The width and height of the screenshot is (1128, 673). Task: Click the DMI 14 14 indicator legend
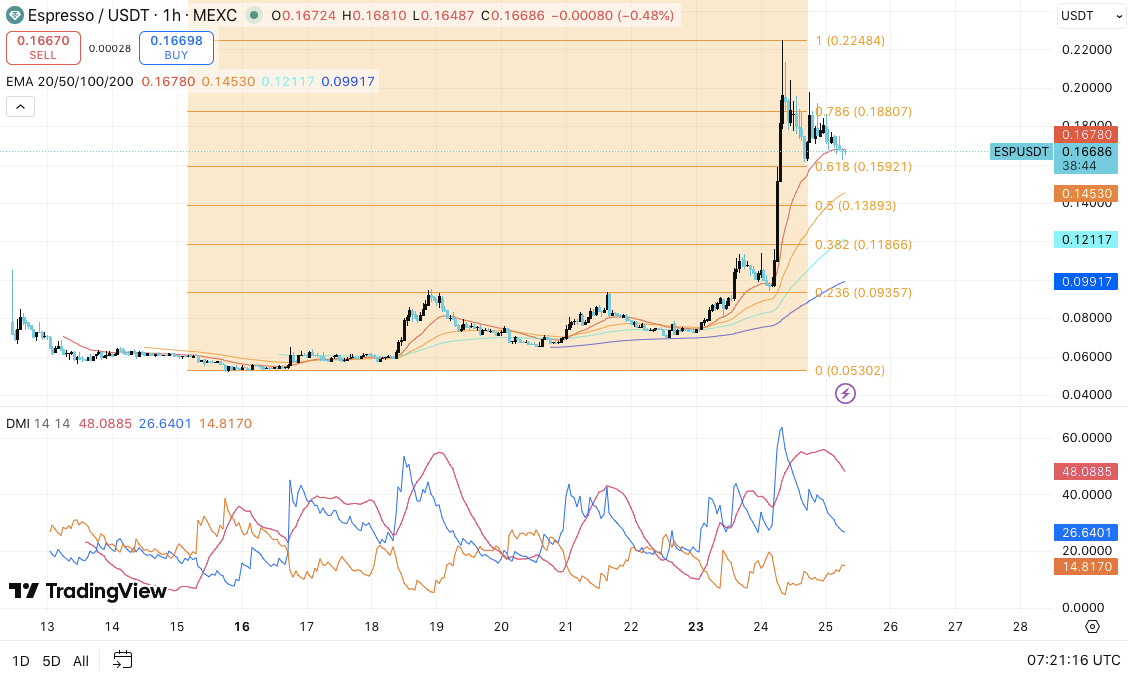(38, 424)
